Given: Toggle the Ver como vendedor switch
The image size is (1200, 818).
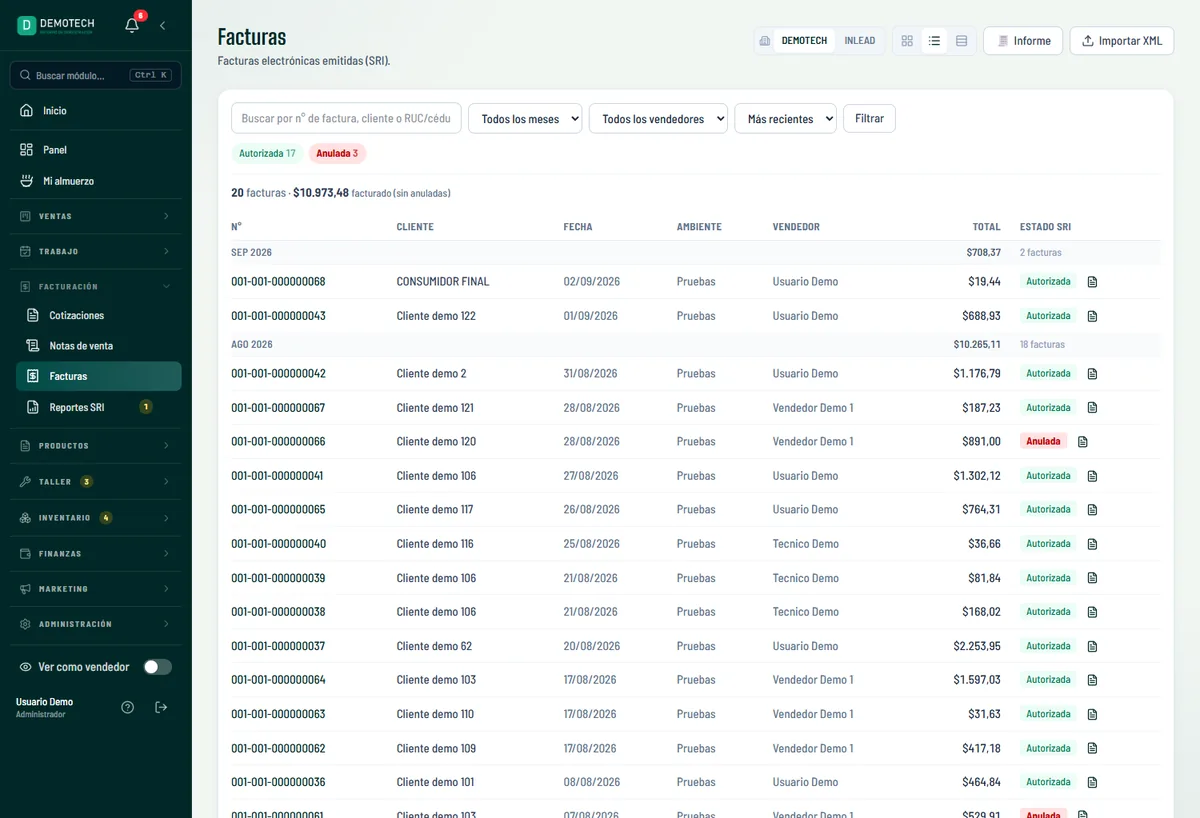Looking at the screenshot, I should point(157,667).
